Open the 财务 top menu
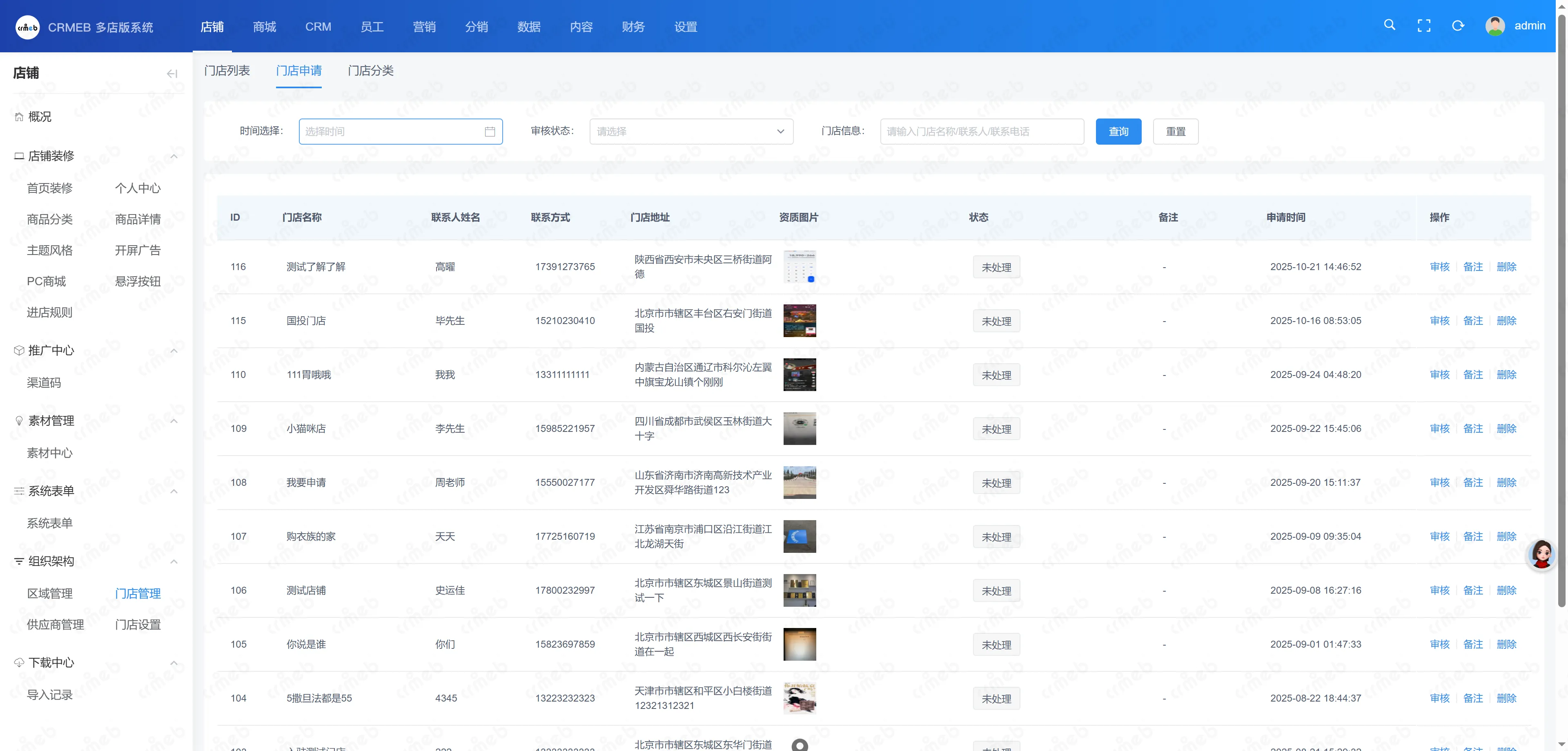1568x751 pixels. coord(633,27)
